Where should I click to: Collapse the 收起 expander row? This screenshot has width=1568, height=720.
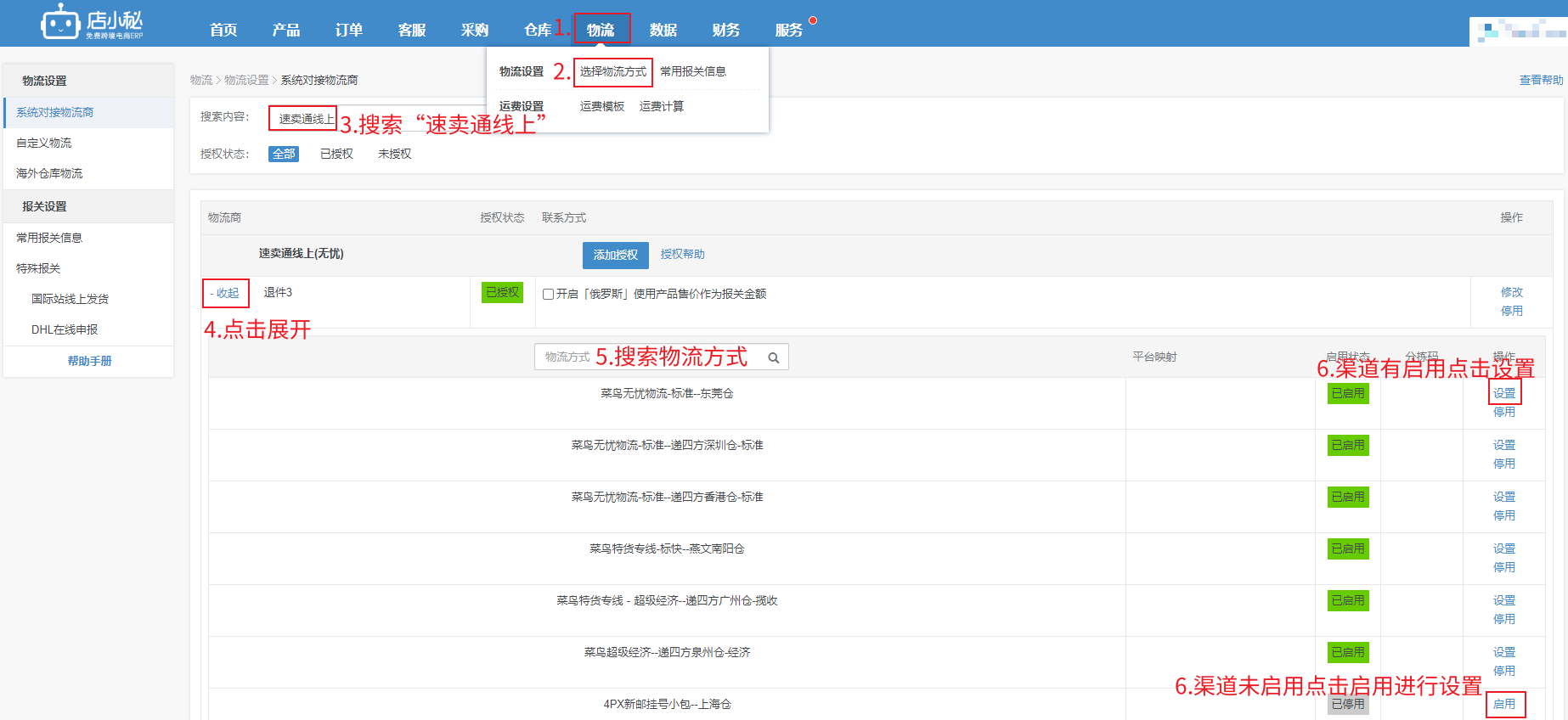coord(226,293)
